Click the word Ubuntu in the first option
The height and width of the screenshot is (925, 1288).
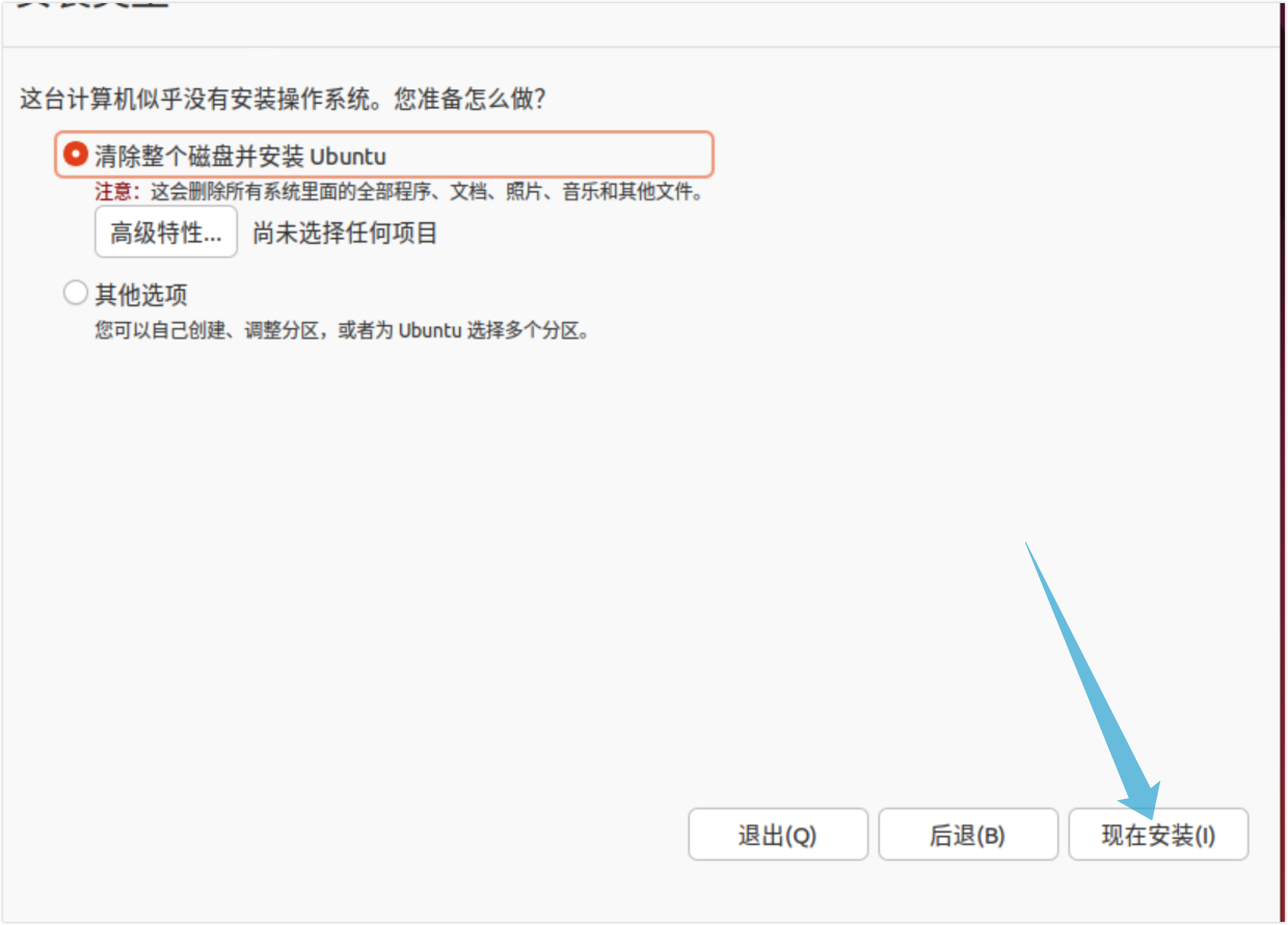coord(347,157)
